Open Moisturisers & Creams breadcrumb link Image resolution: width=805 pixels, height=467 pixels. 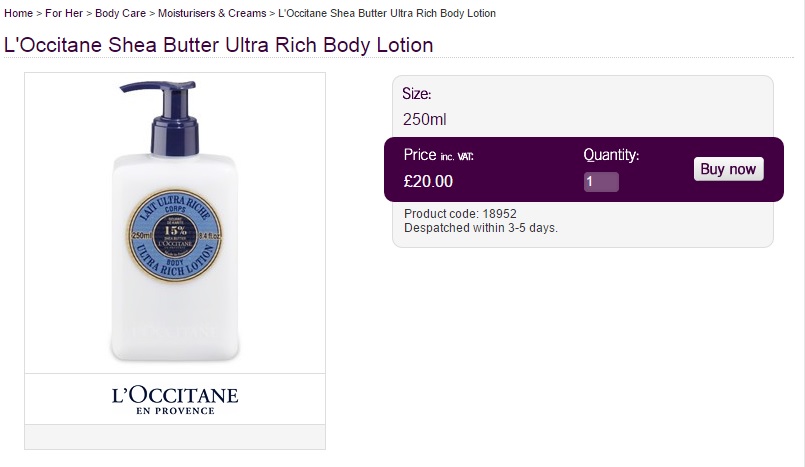212,14
